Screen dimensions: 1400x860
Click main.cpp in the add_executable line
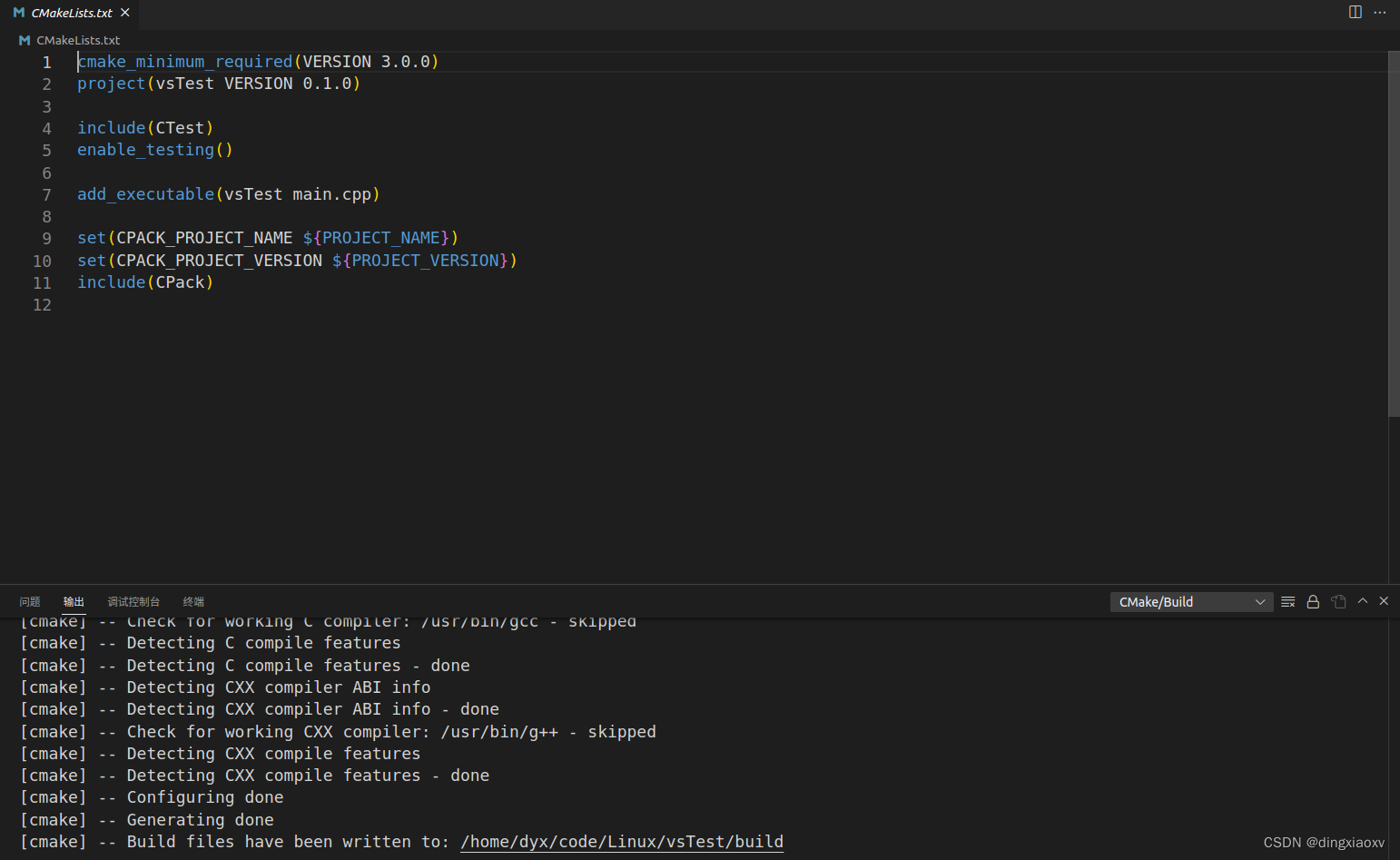coord(331,194)
